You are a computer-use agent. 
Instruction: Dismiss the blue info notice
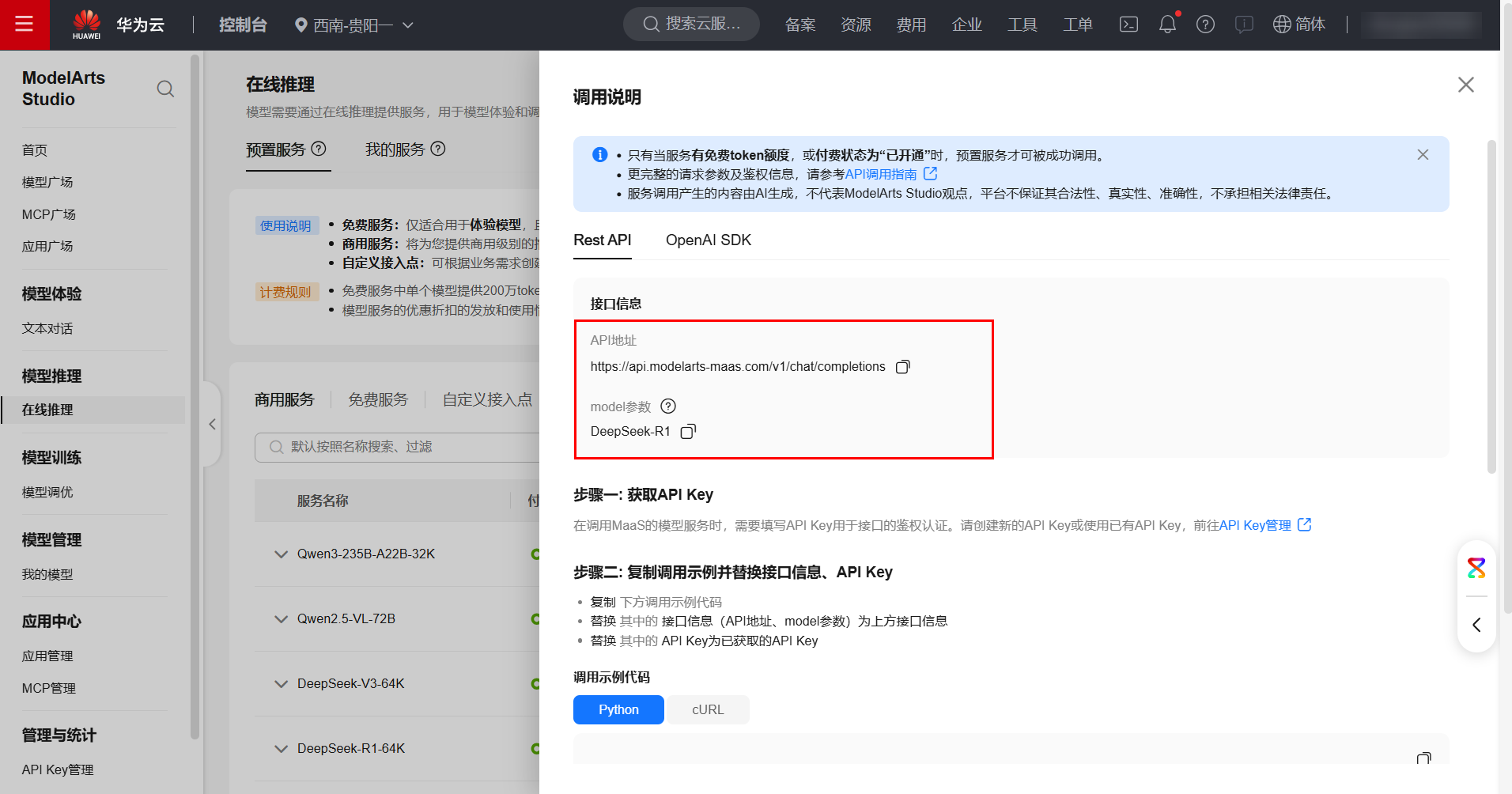[1423, 155]
